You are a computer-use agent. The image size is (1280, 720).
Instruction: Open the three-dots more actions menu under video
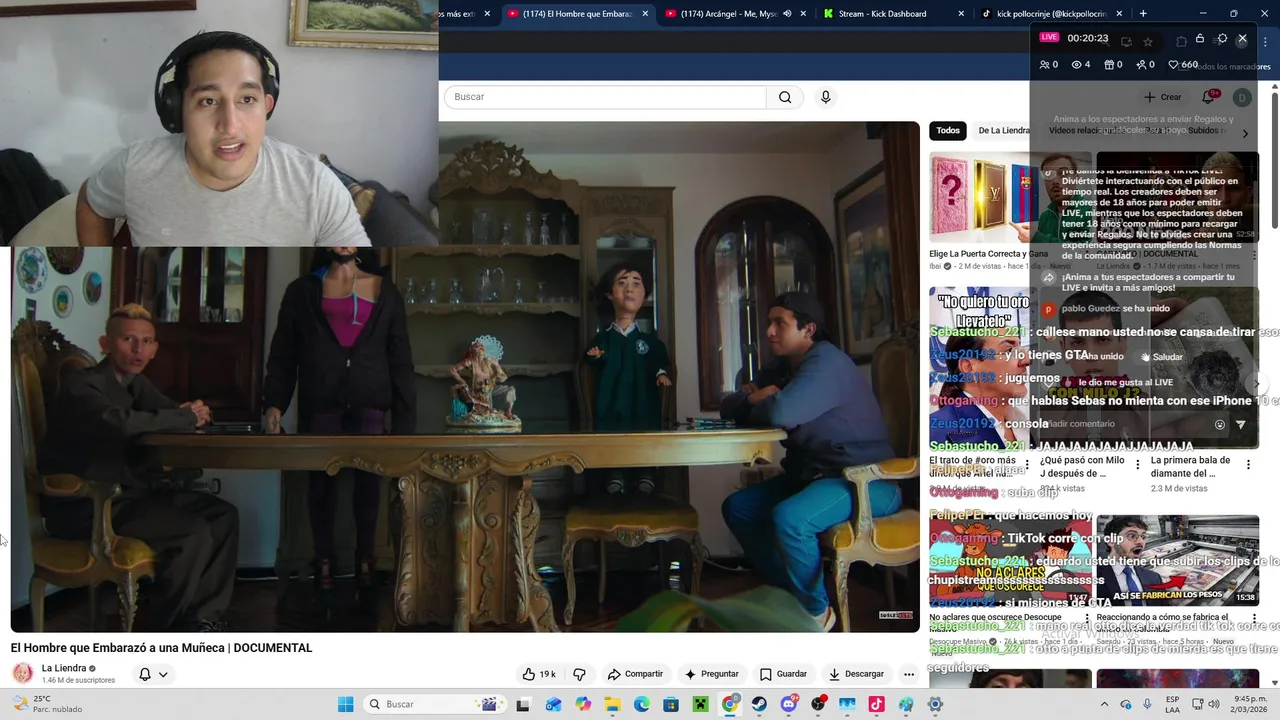coord(909,674)
